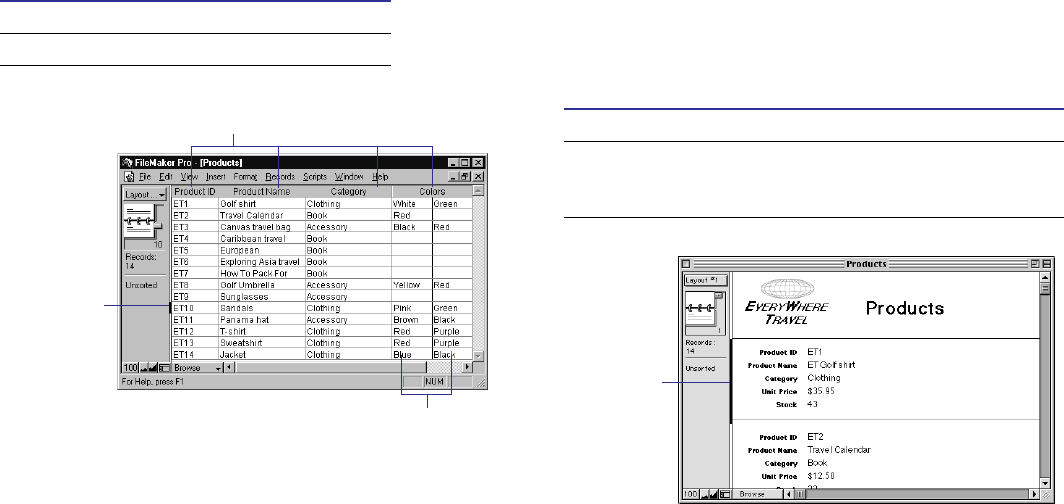Click left scroll arrow in FileMaker Pro window
Screen dimensions: 1064x504
coord(229,368)
